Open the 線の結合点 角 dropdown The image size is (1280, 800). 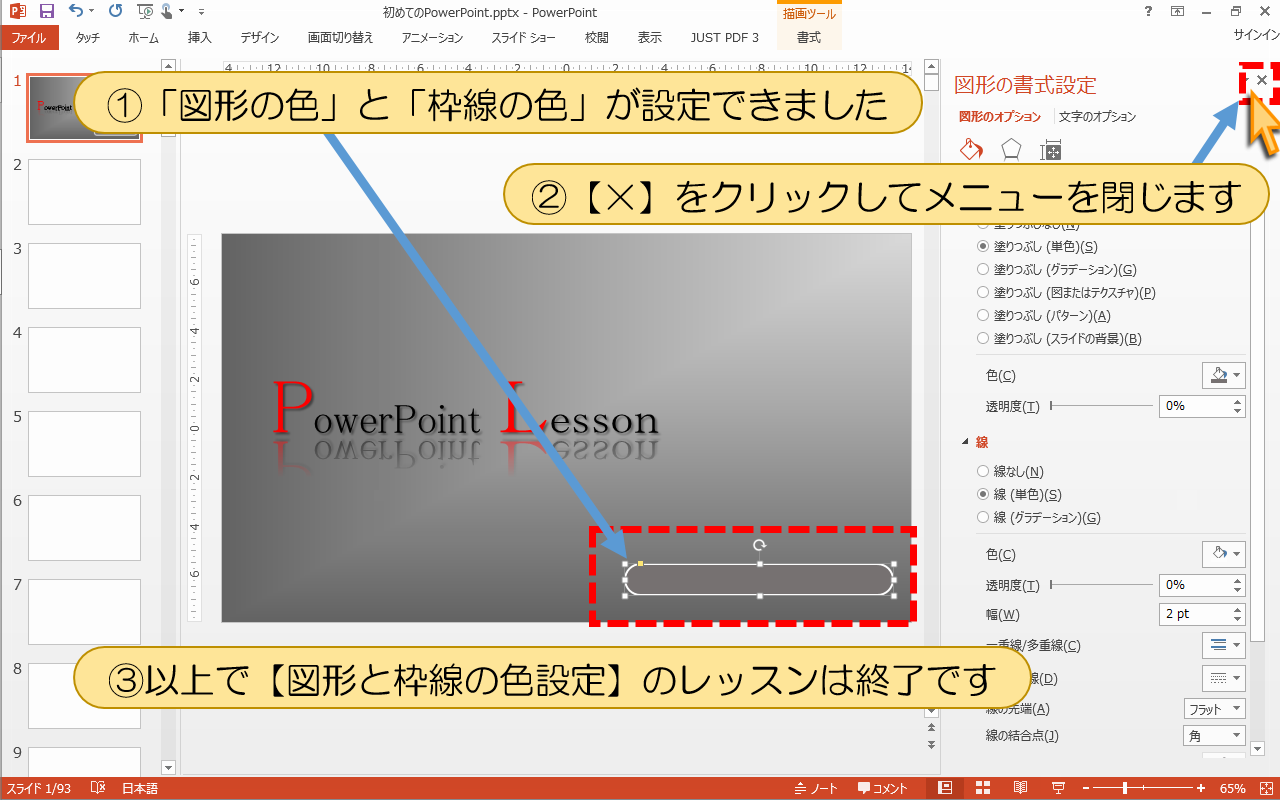pos(1215,736)
